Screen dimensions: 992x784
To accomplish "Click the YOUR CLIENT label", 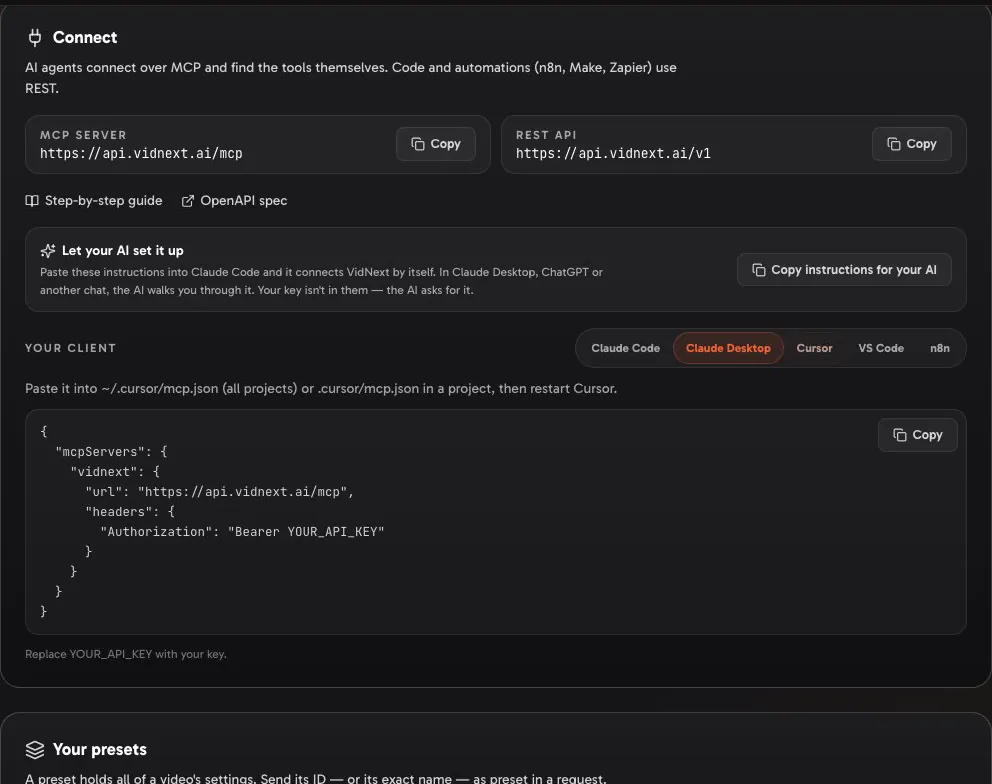I will pyautogui.click(x=71, y=348).
